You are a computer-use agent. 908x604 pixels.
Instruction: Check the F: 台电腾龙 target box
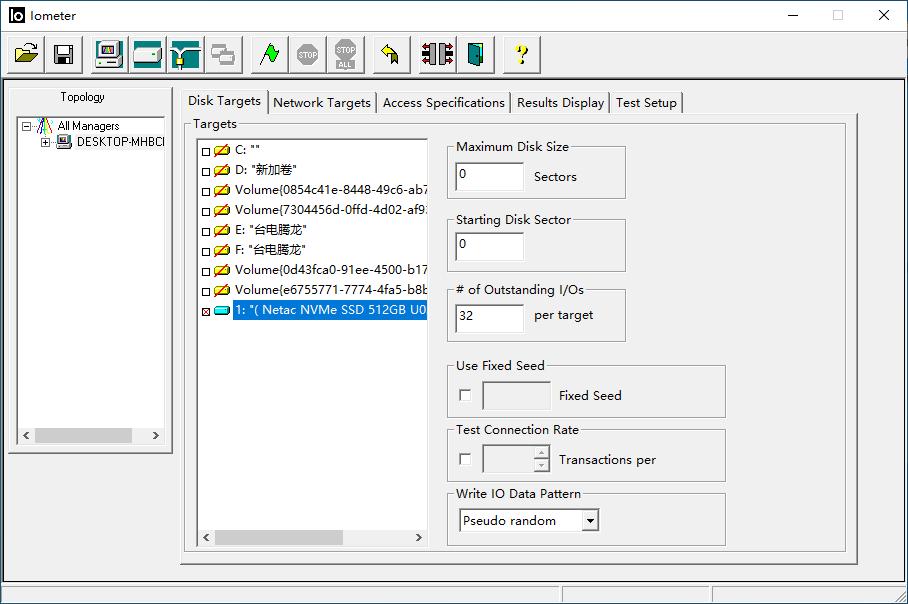[206, 251]
